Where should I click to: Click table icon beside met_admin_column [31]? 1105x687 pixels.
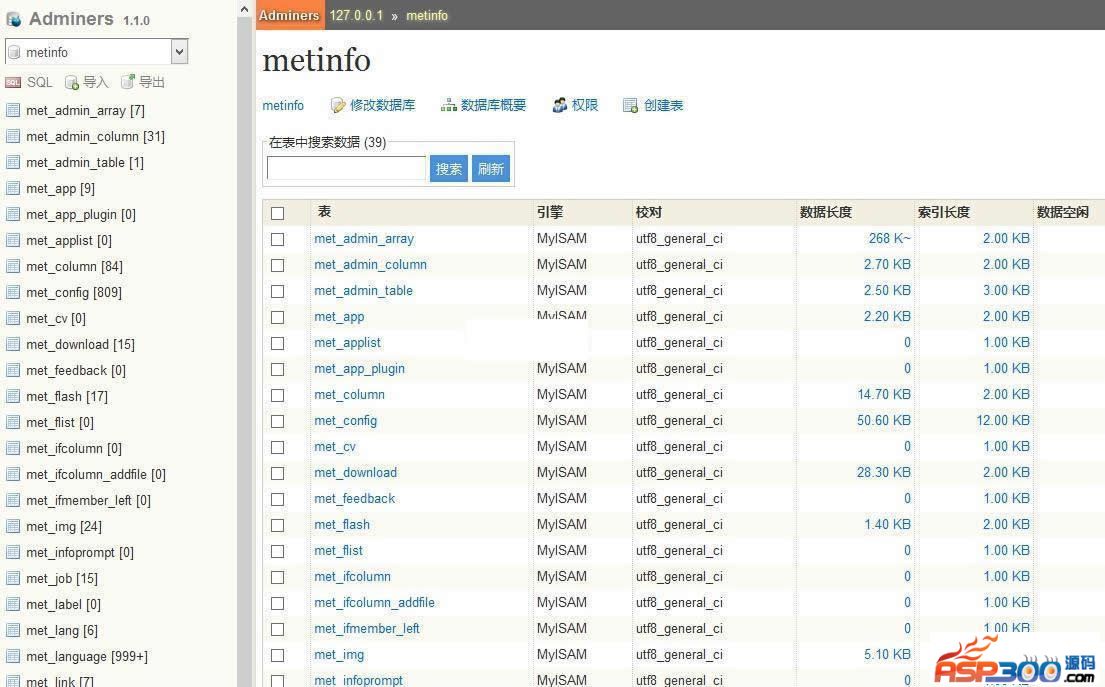click(13, 136)
